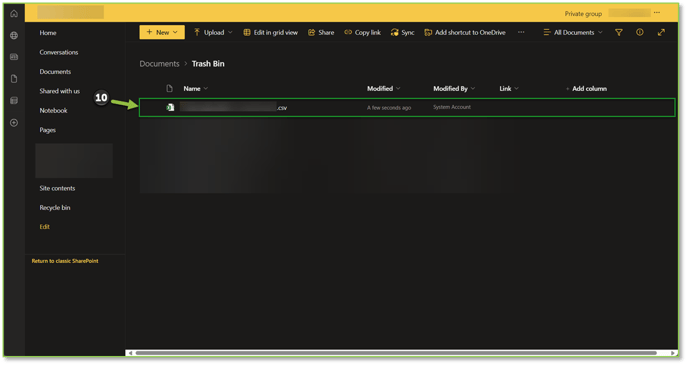Click Private group label

coord(583,14)
